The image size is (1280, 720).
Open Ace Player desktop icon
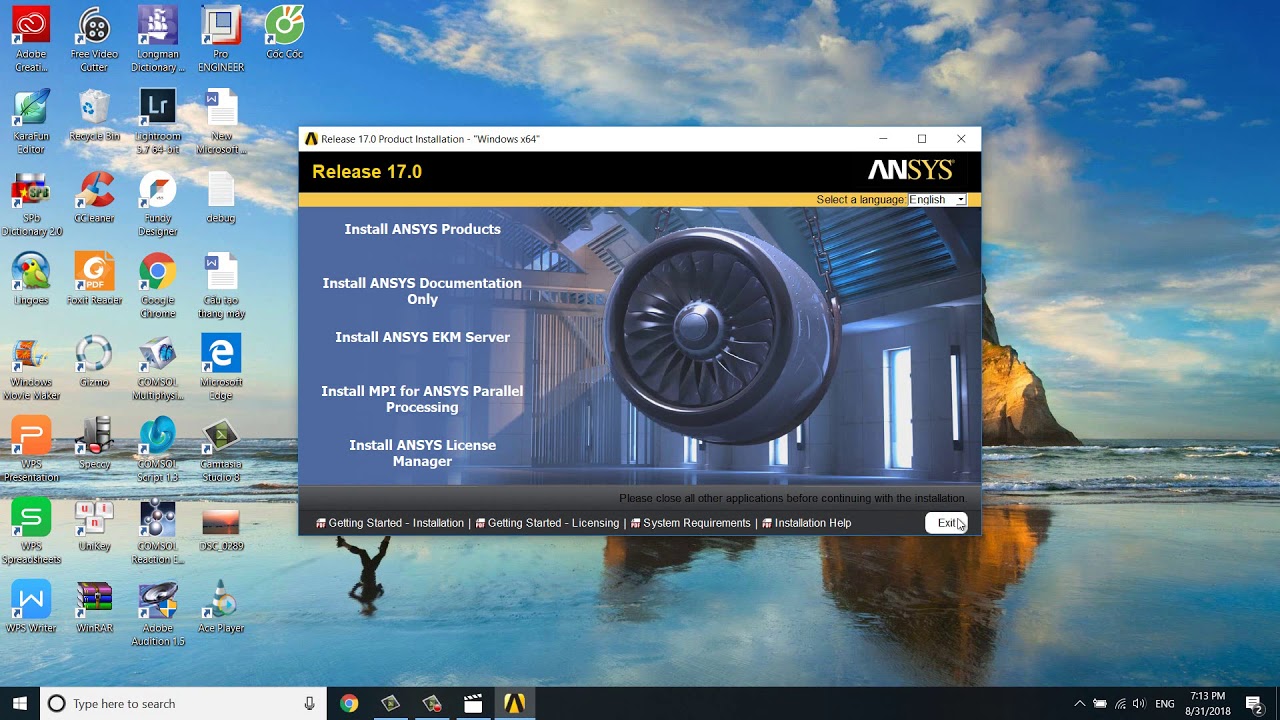pyautogui.click(x=221, y=607)
